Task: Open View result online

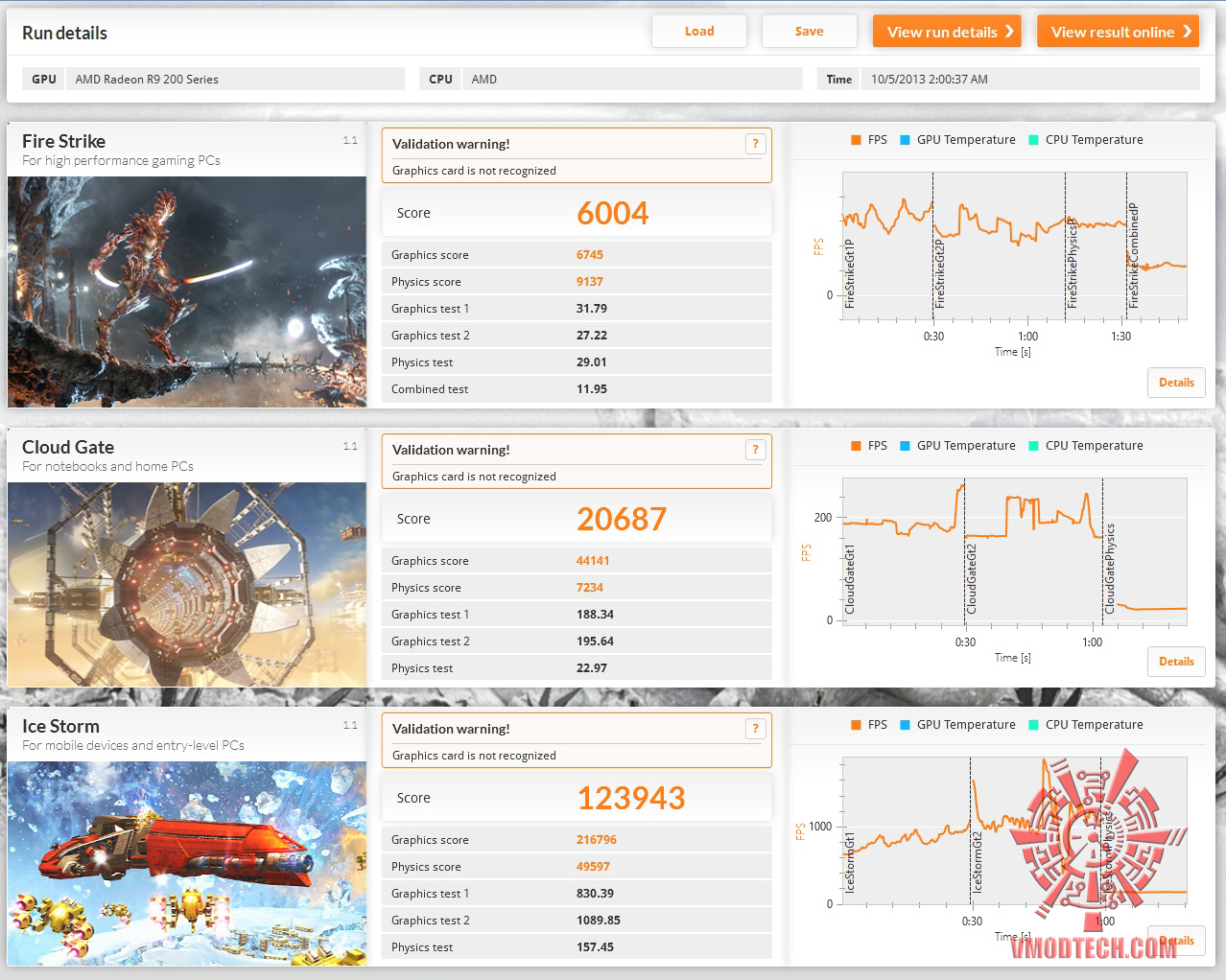Action: (x=1118, y=32)
